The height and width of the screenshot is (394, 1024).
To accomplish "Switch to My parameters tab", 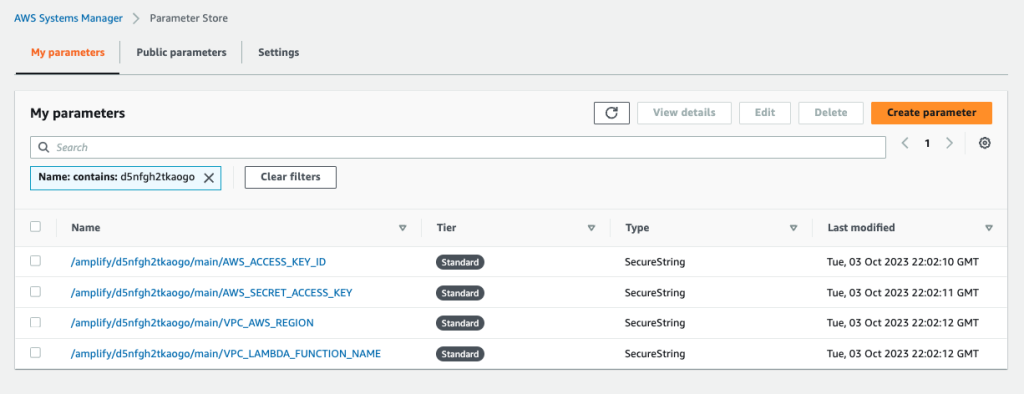I will pyautogui.click(x=67, y=52).
